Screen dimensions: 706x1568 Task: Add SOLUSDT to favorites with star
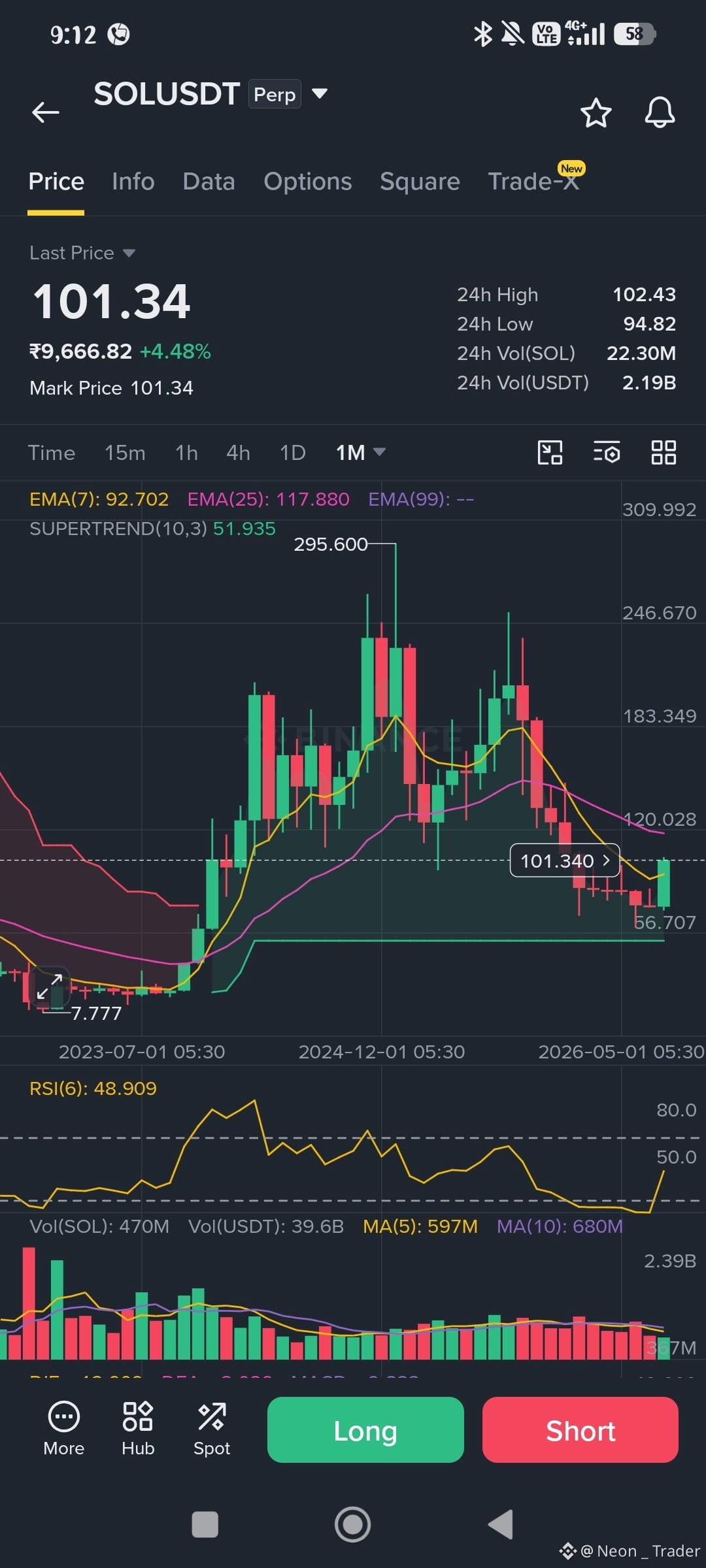point(596,113)
